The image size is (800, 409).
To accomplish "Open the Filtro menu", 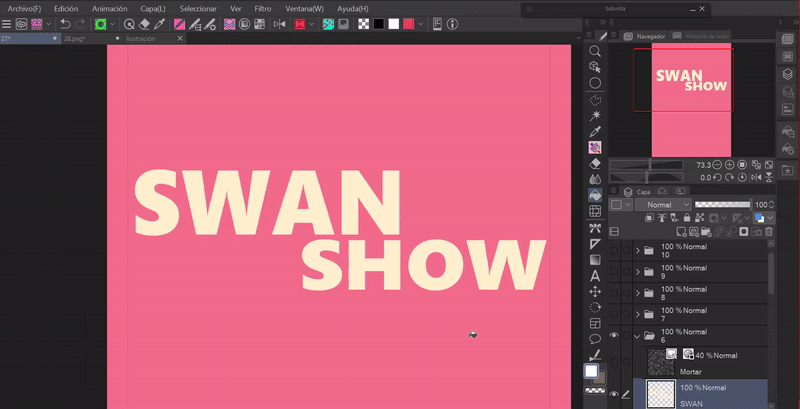I will point(262,8).
